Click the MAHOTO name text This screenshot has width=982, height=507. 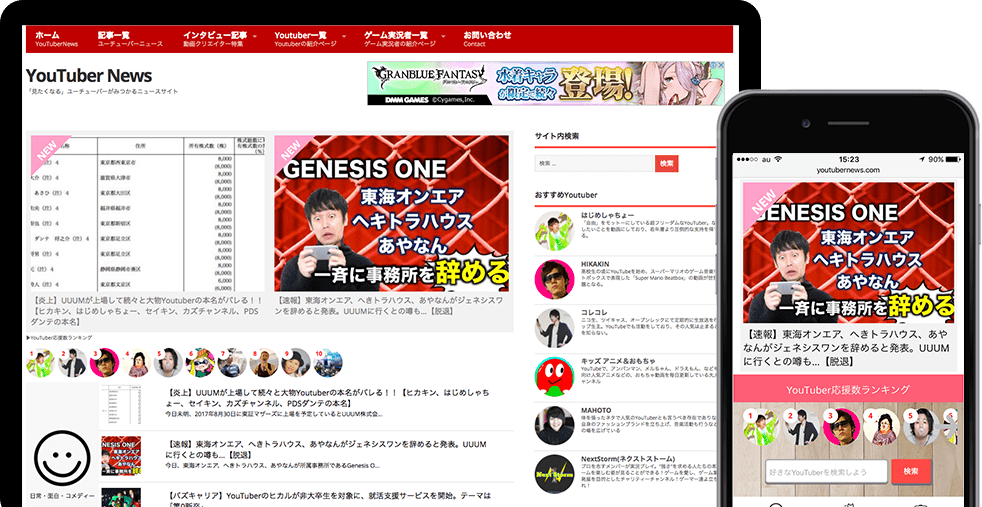596,411
